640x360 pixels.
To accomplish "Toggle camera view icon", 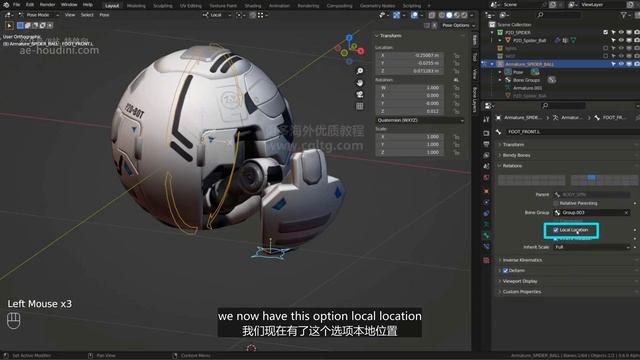I will coord(360,95).
